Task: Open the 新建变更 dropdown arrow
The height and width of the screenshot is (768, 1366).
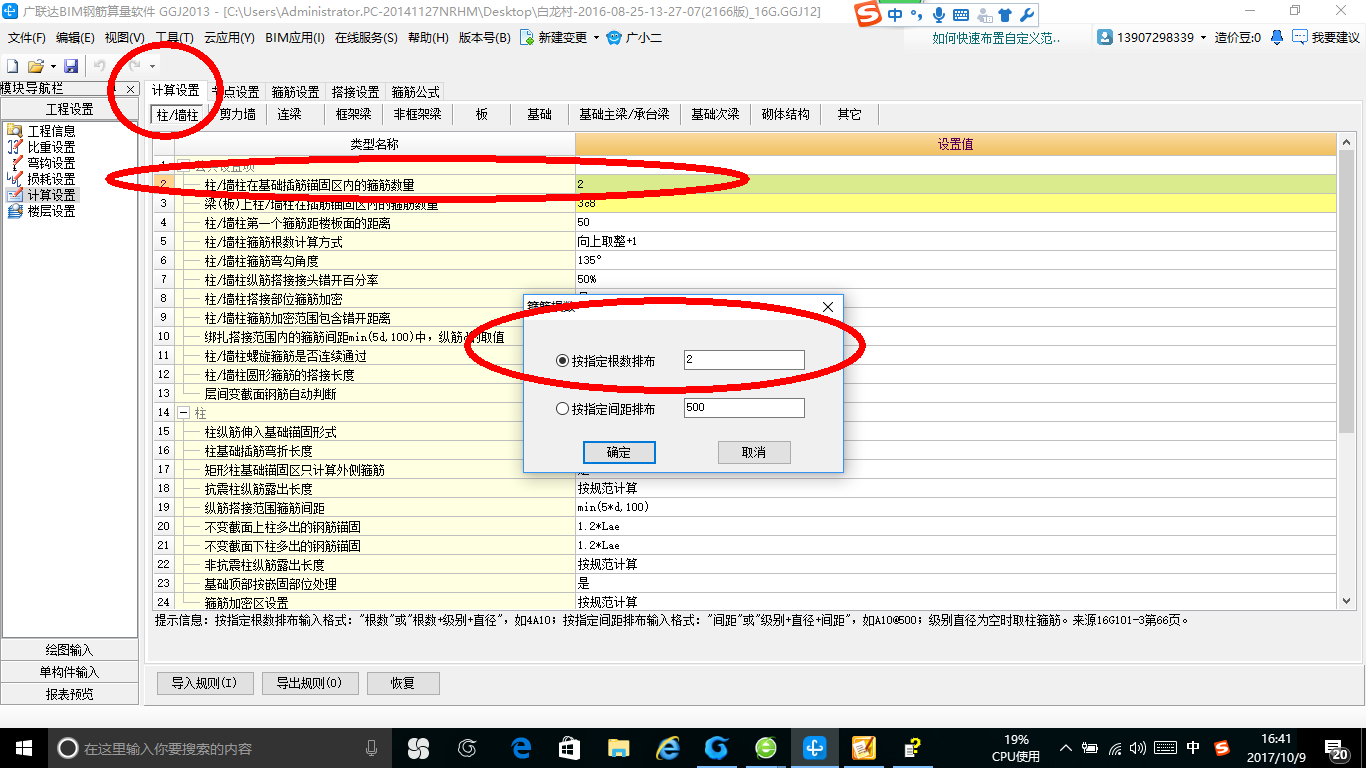Action: pyautogui.click(x=596, y=38)
